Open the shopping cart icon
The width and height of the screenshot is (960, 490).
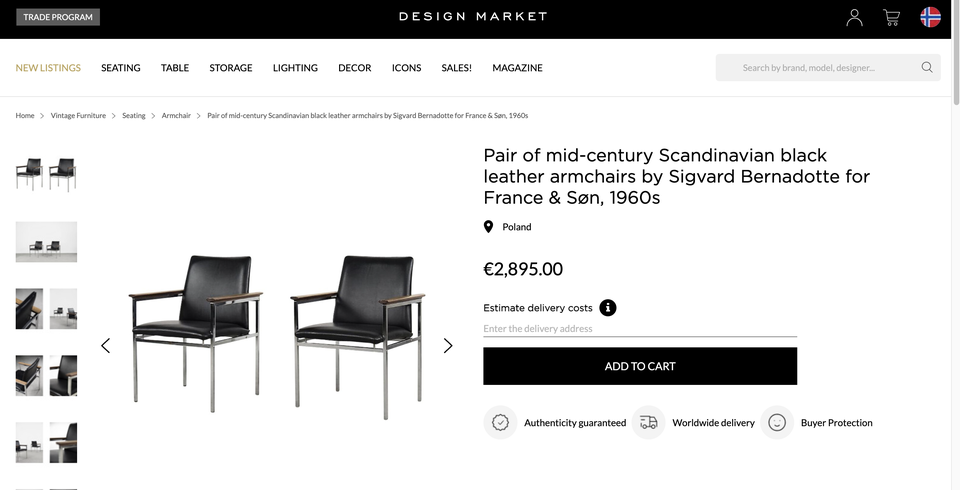(x=891, y=17)
